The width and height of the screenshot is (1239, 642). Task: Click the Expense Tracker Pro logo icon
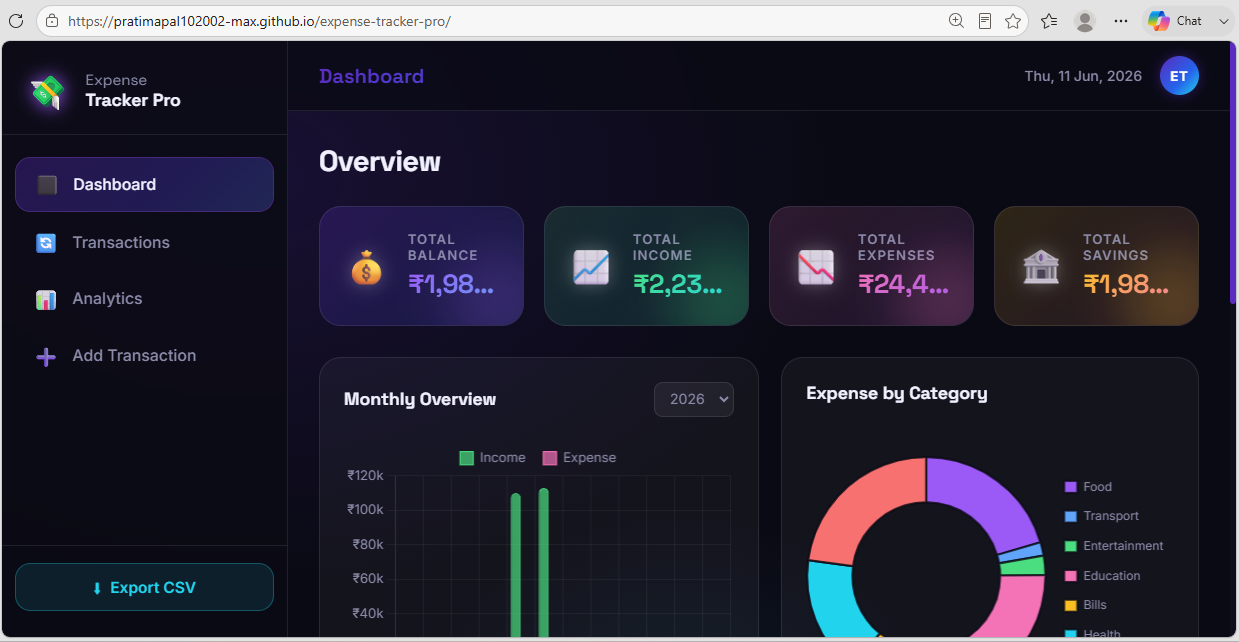click(x=47, y=91)
